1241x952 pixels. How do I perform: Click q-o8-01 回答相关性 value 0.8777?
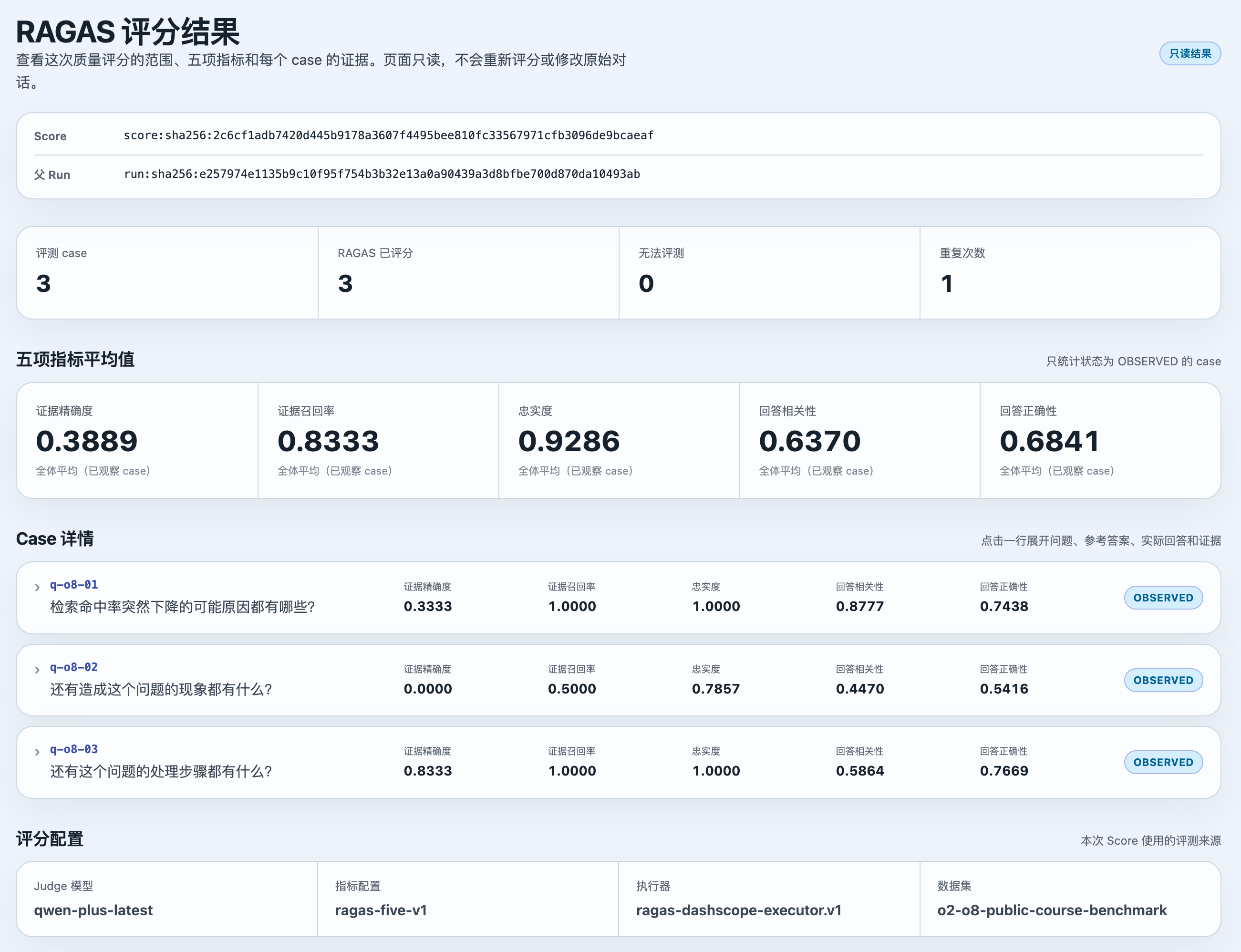[x=859, y=606]
